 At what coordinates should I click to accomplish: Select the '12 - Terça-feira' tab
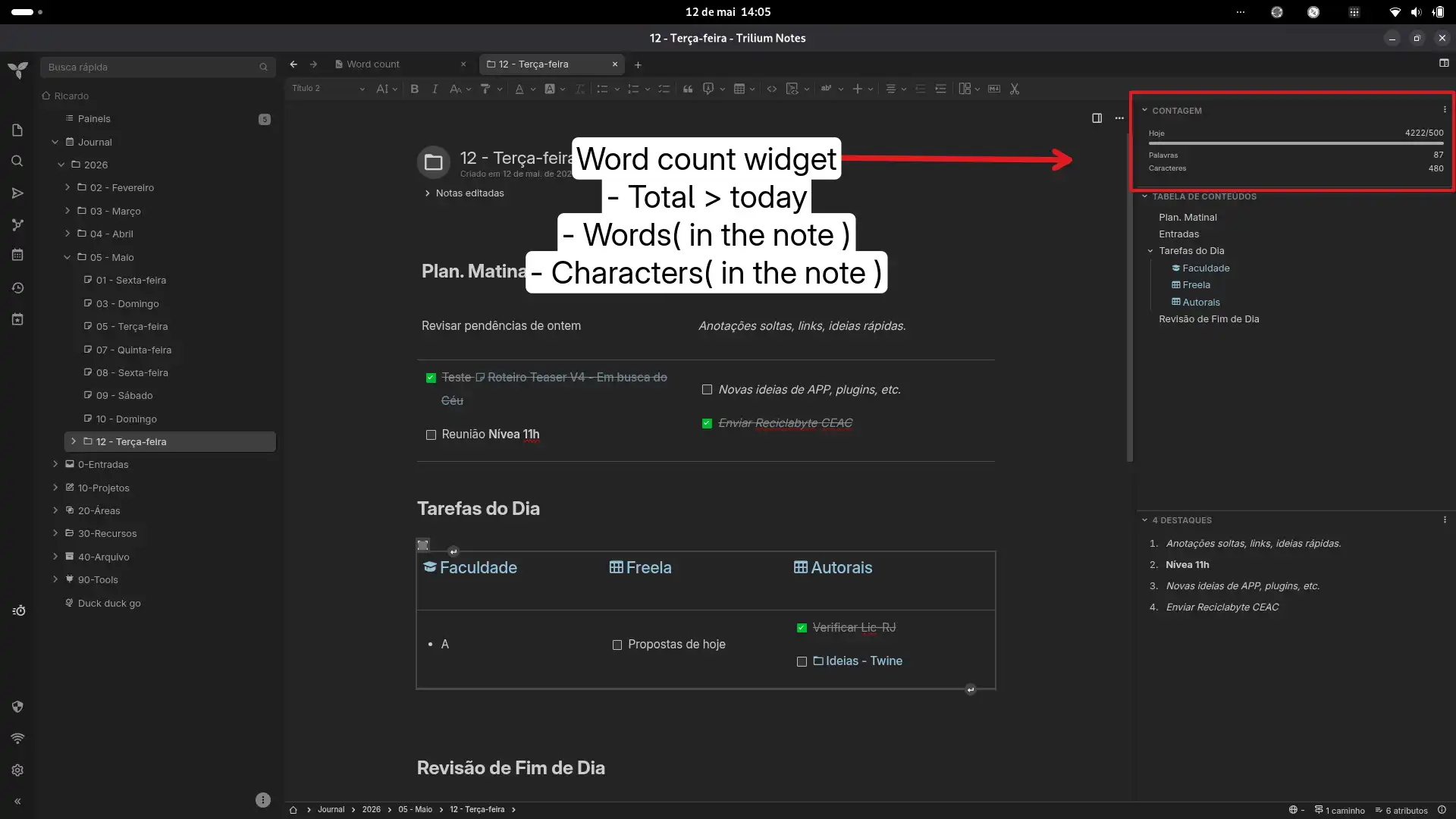551,64
